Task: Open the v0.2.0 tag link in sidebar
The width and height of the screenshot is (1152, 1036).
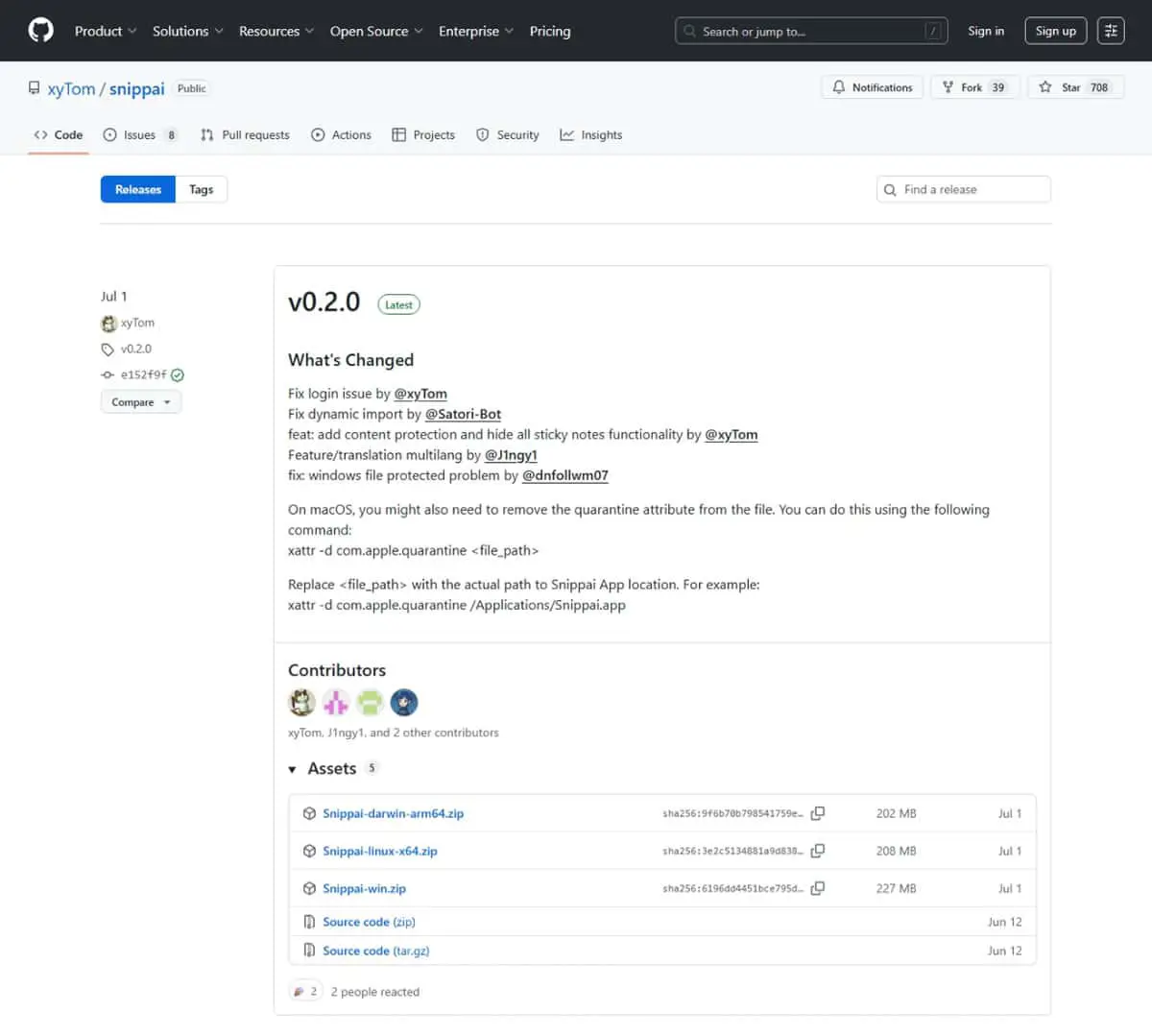Action: point(136,349)
